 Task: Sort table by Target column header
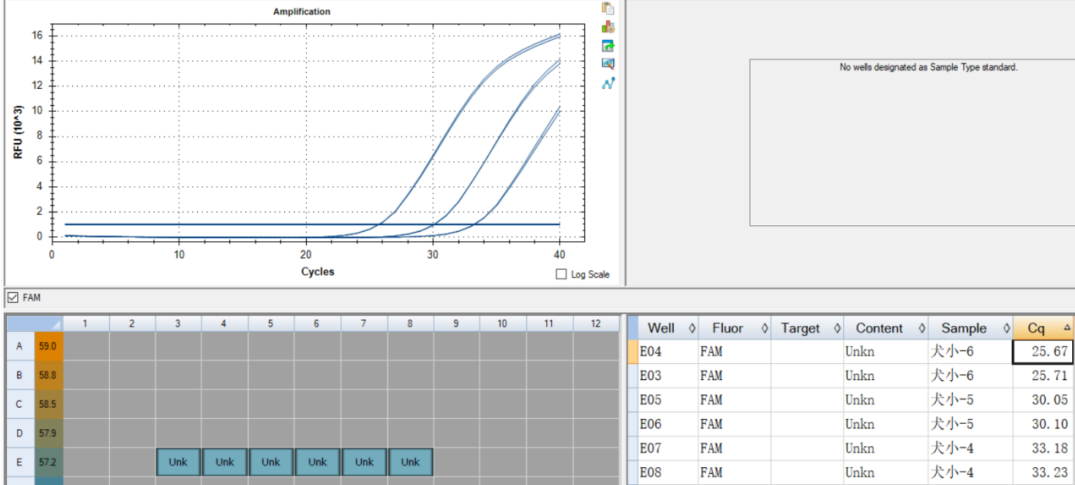(807, 329)
